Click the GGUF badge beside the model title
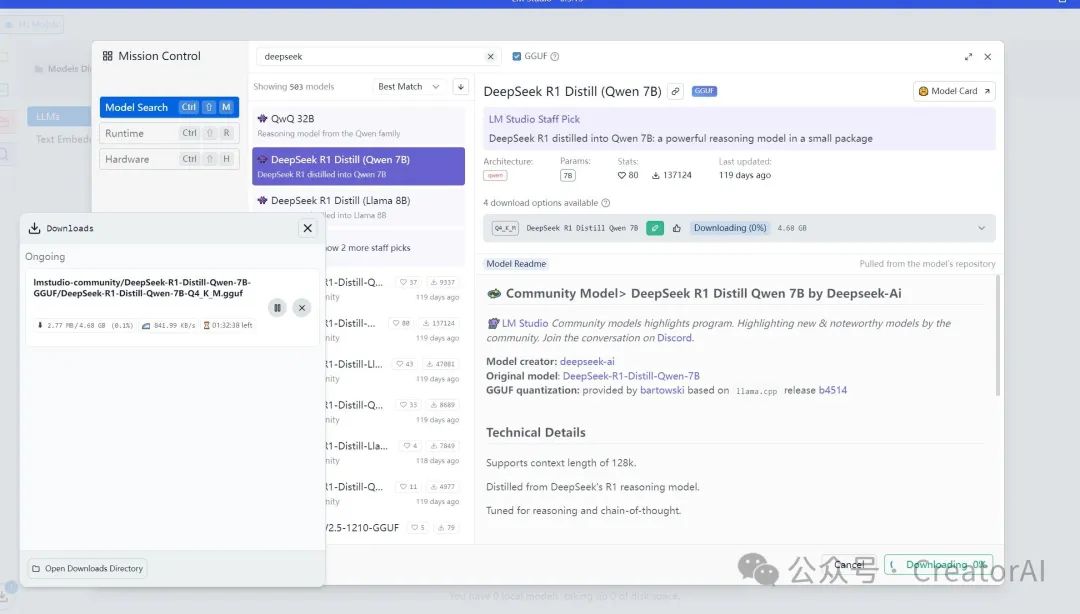This screenshot has width=1080, height=614. [x=704, y=91]
